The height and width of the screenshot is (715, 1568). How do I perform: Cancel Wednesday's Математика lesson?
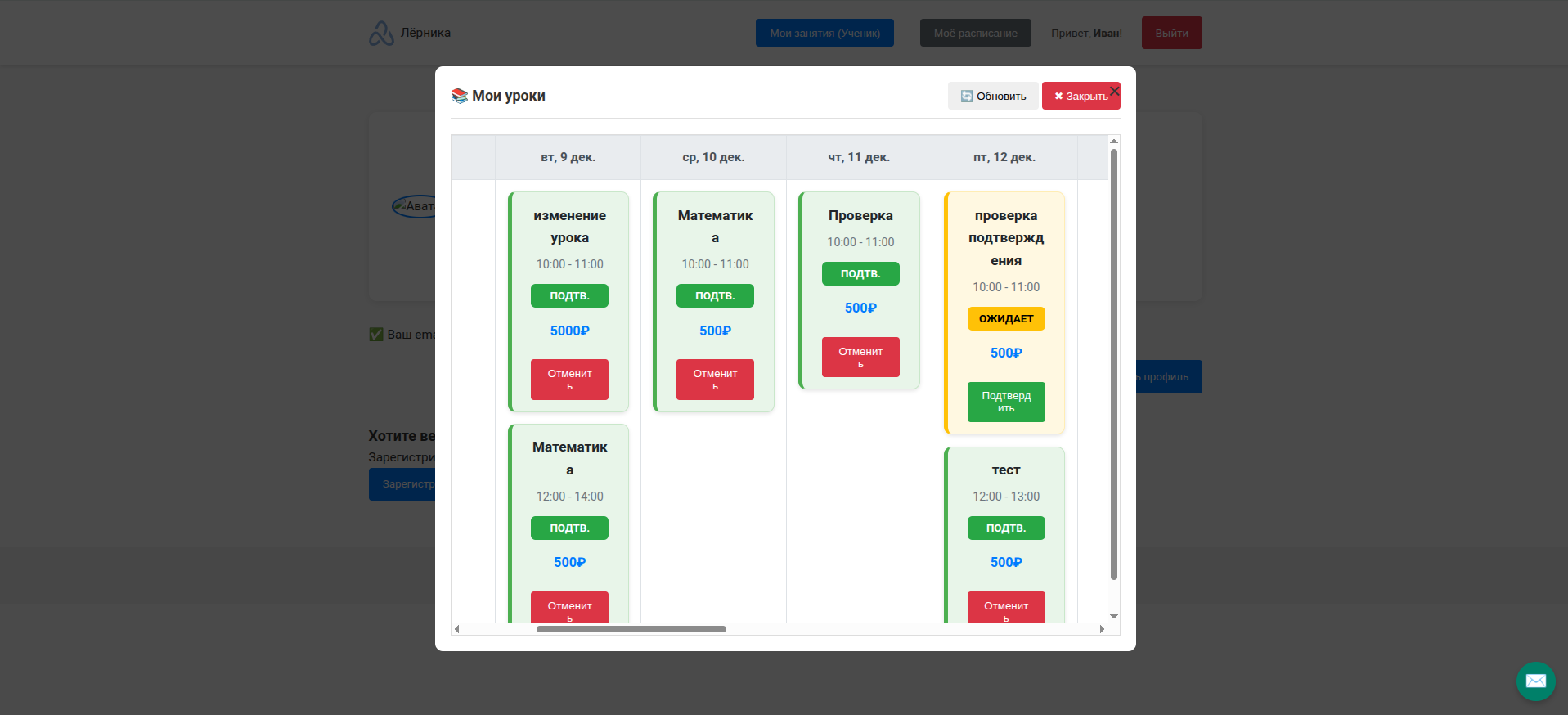coord(715,380)
